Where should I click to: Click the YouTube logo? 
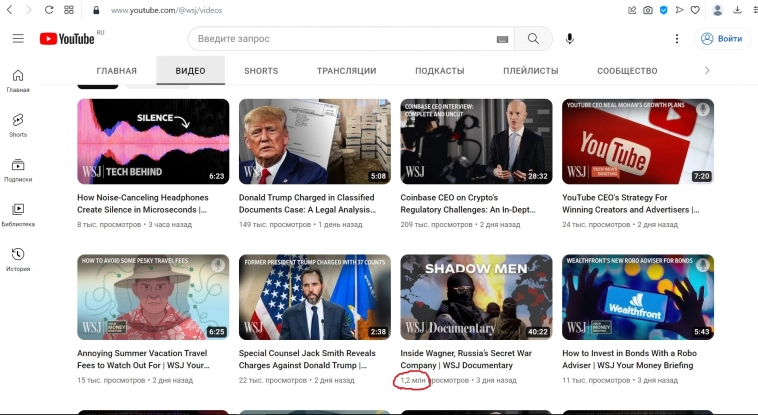(67, 39)
